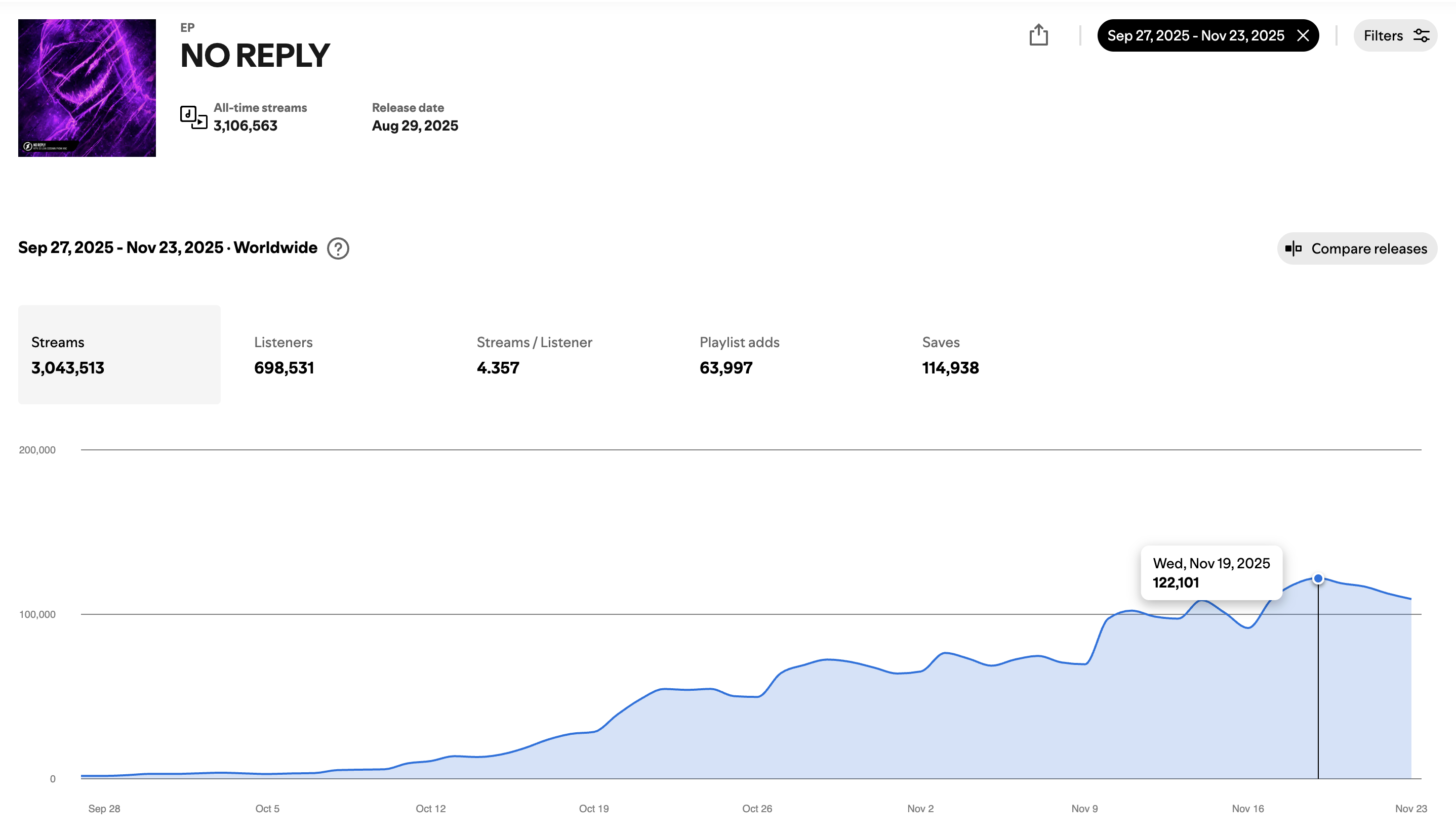Open the Filters panel
The width and height of the screenshot is (1456, 837).
click(x=1395, y=35)
